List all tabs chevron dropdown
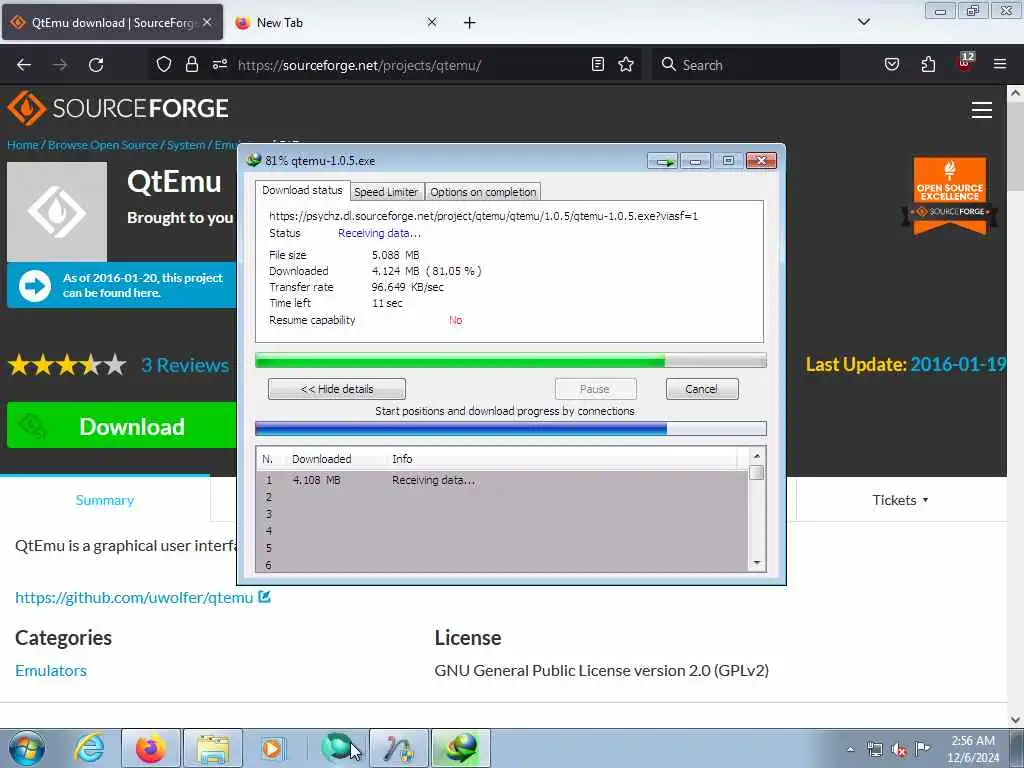 click(x=864, y=22)
